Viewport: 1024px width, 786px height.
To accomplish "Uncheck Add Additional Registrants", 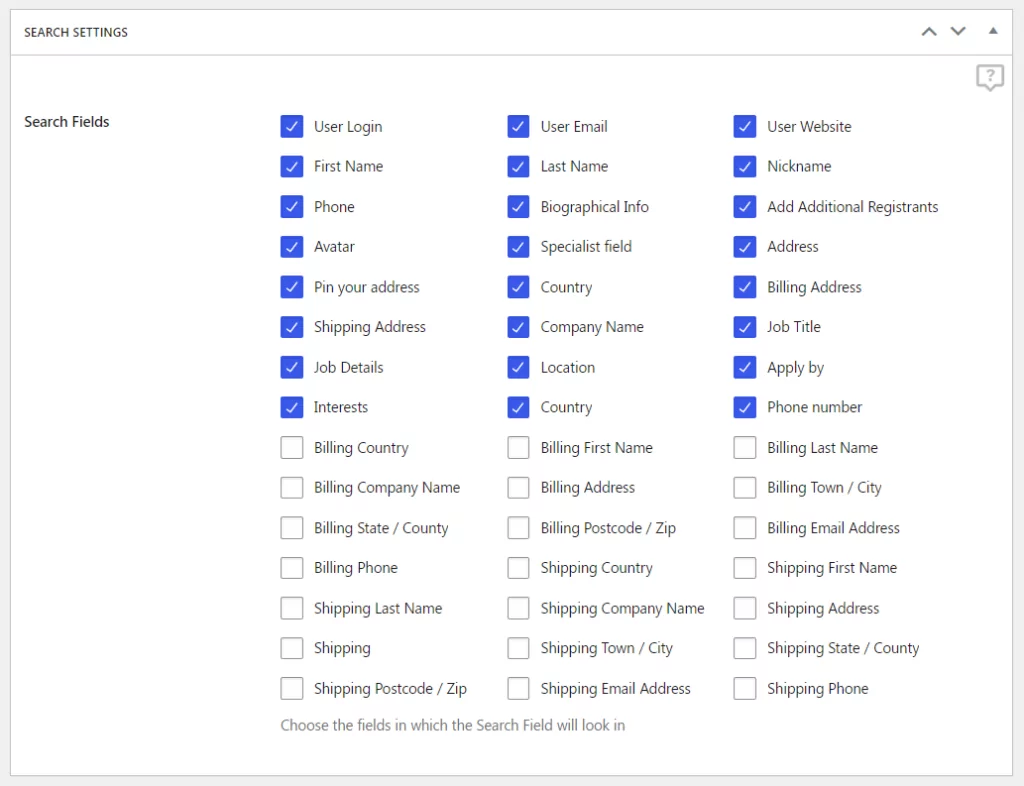I will (x=745, y=206).
